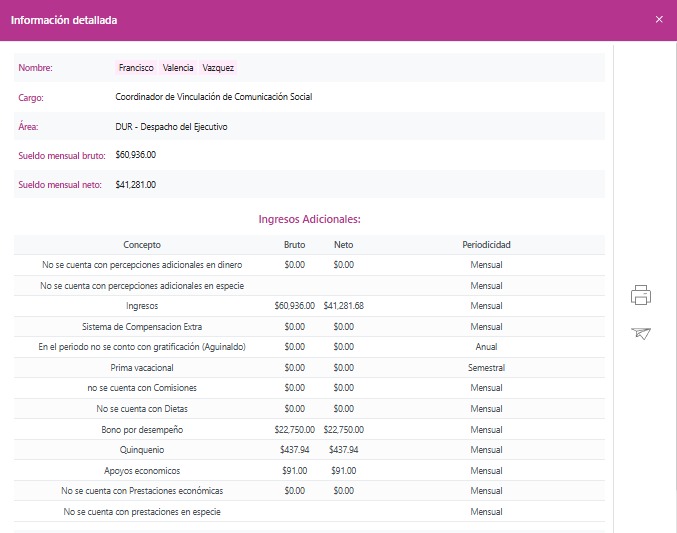Click the Sueldo mensual bruto value
677x533 pixels.
[136, 155]
